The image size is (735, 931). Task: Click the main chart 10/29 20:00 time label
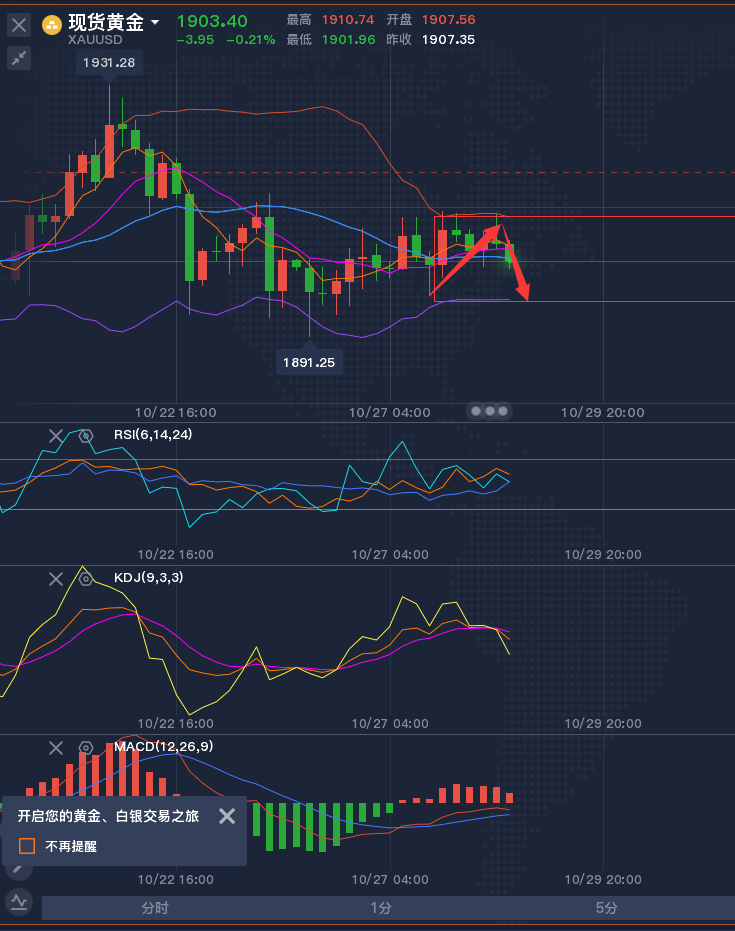pos(602,413)
